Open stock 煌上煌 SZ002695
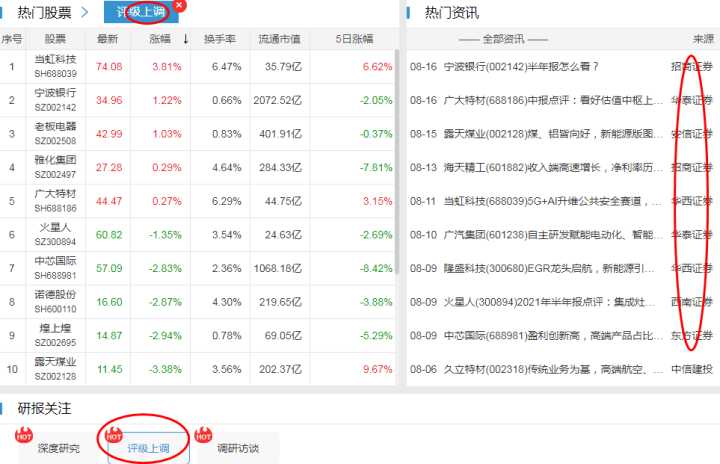Screen dimensions: 720x464 coord(55,335)
